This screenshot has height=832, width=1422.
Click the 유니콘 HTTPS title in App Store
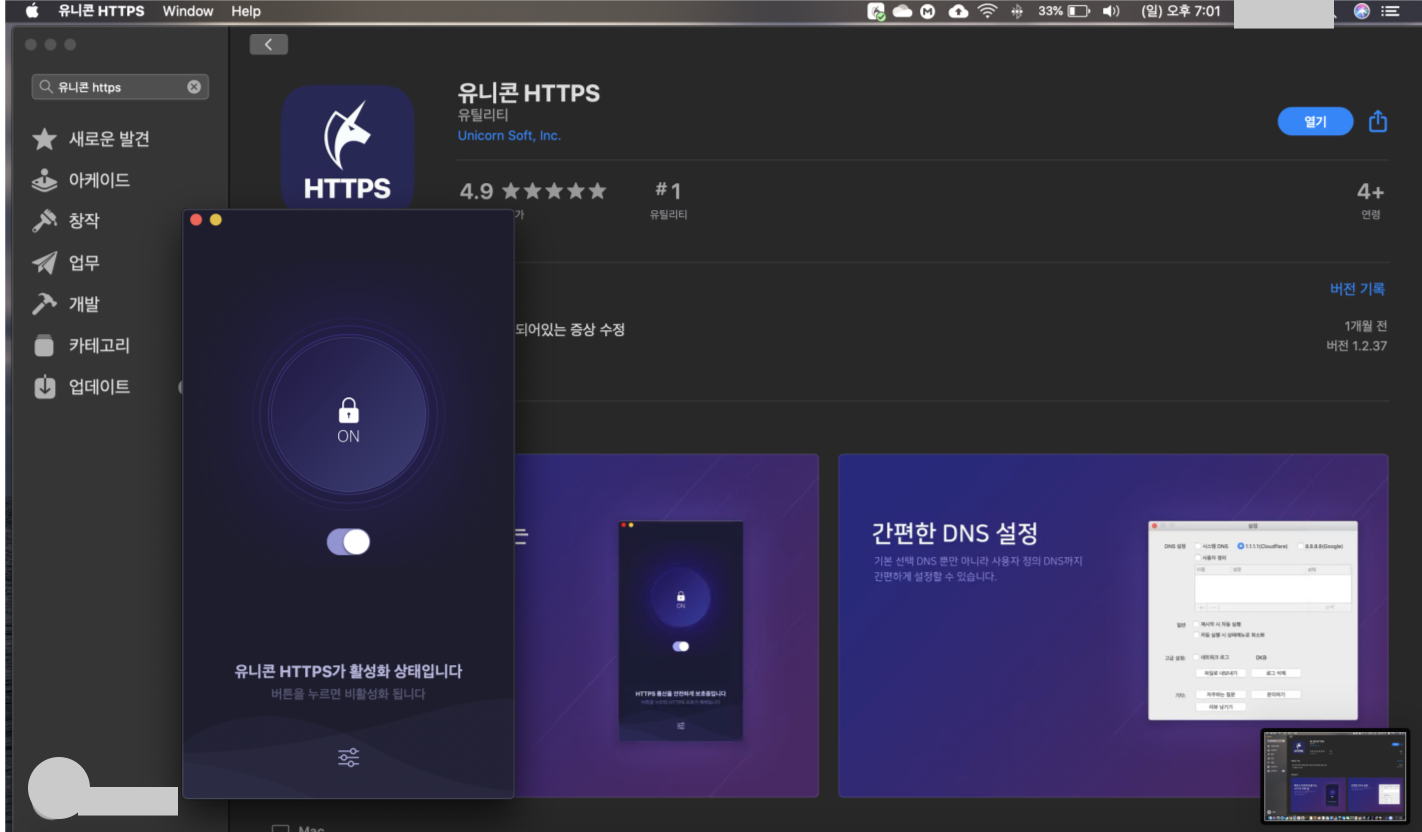pyautogui.click(x=528, y=93)
